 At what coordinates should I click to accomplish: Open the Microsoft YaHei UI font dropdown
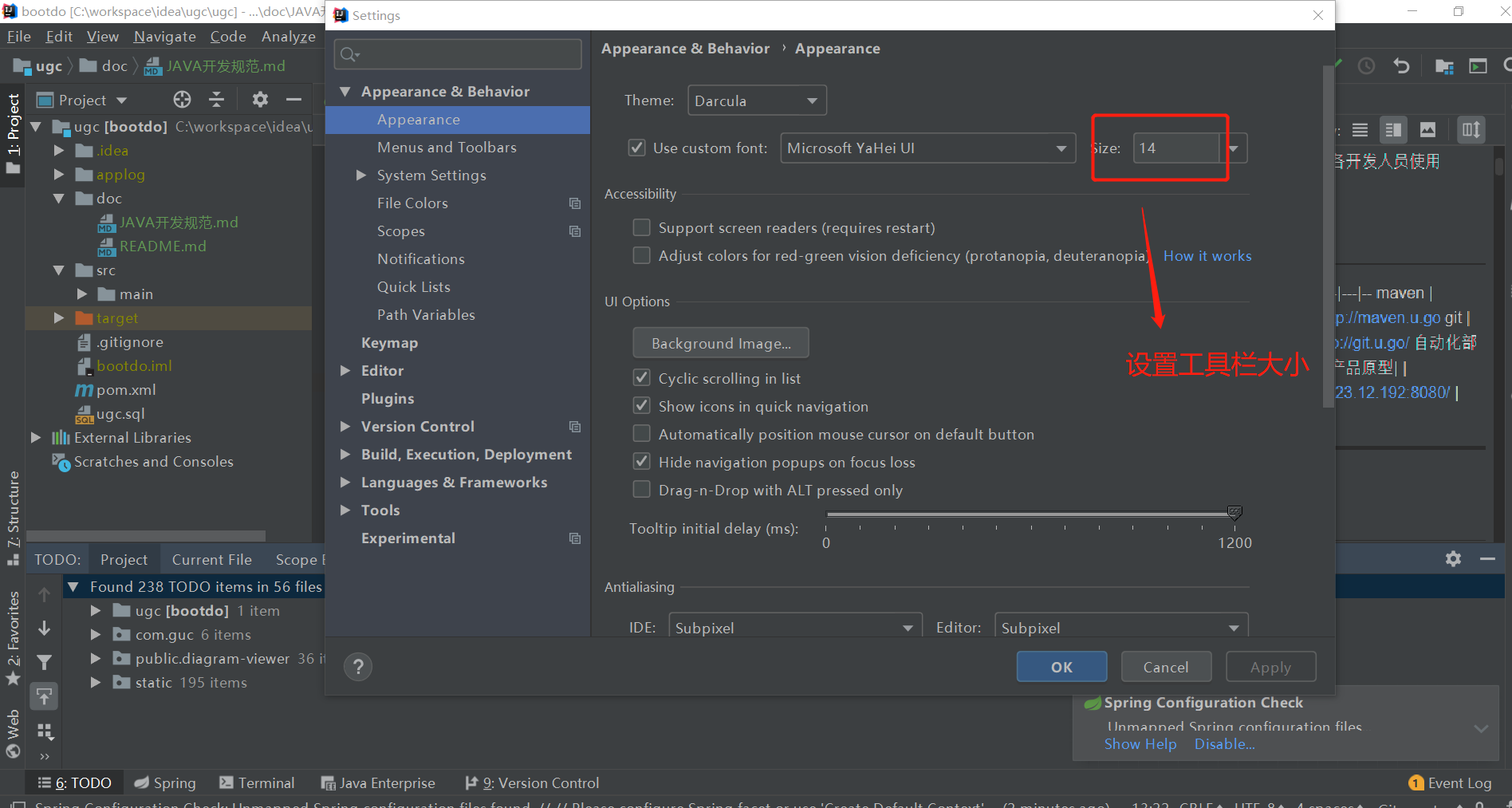pyautogui.click(x=927, y=148)
